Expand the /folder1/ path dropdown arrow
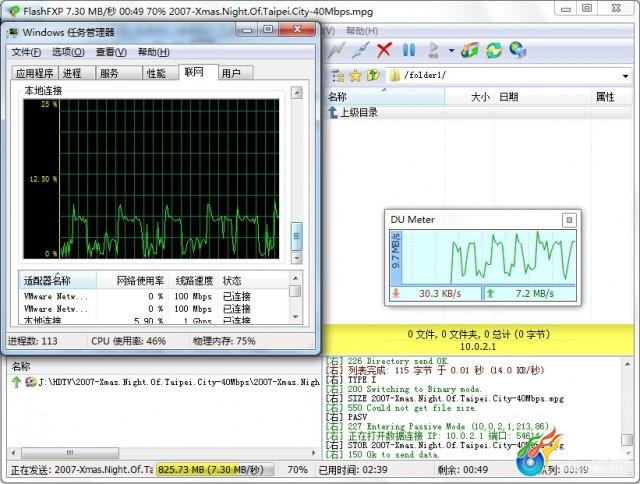The width and height of the screenshot is (640, 484). 625,76
